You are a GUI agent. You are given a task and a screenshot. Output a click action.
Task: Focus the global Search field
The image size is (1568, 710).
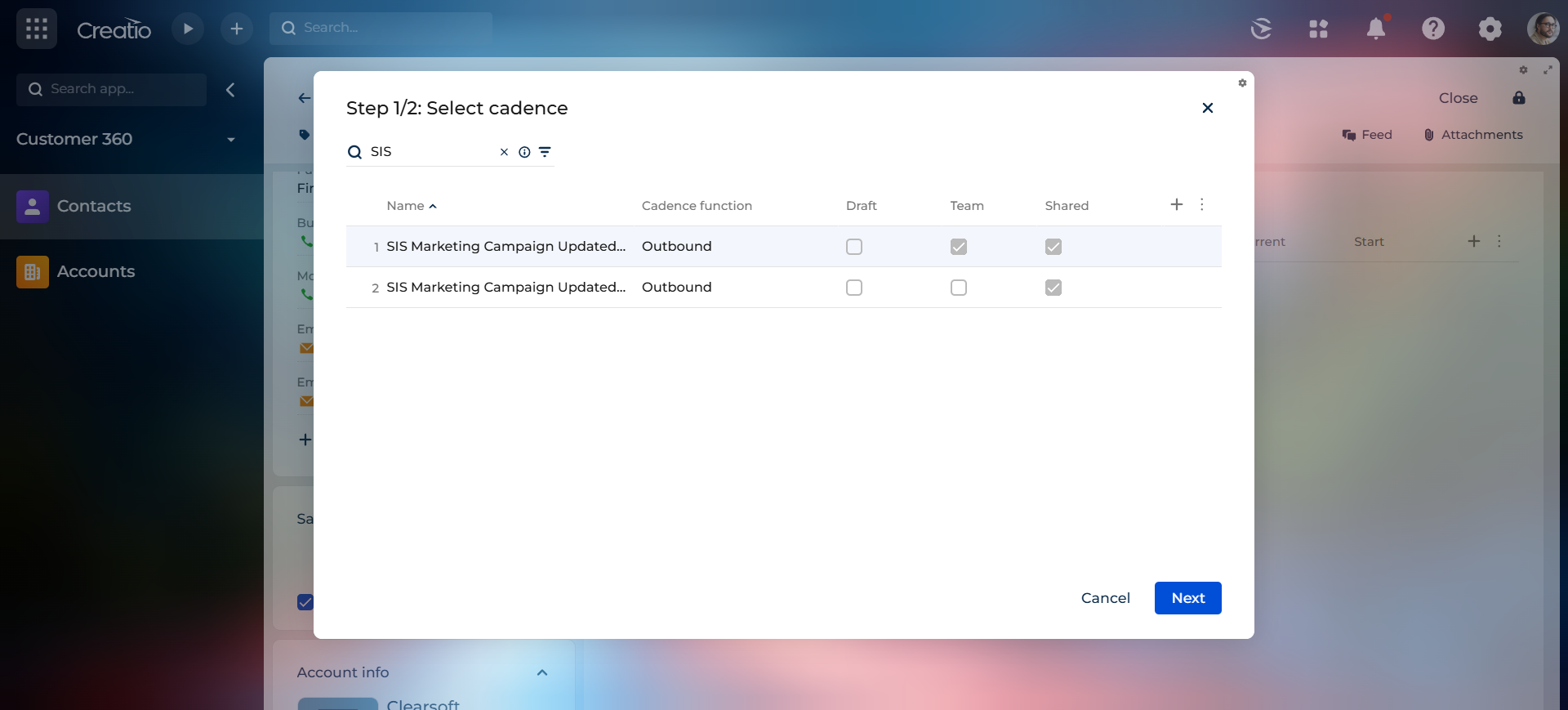point(381,28)
